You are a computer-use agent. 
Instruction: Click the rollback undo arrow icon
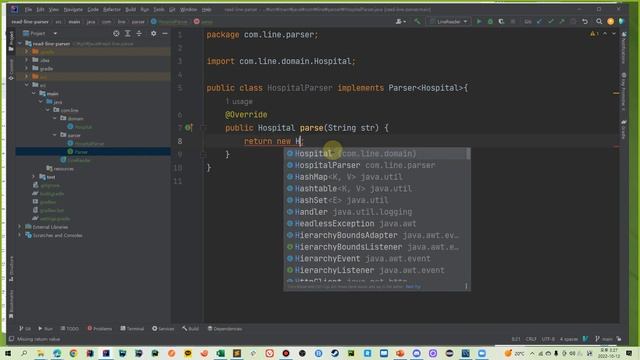(585, 21)
